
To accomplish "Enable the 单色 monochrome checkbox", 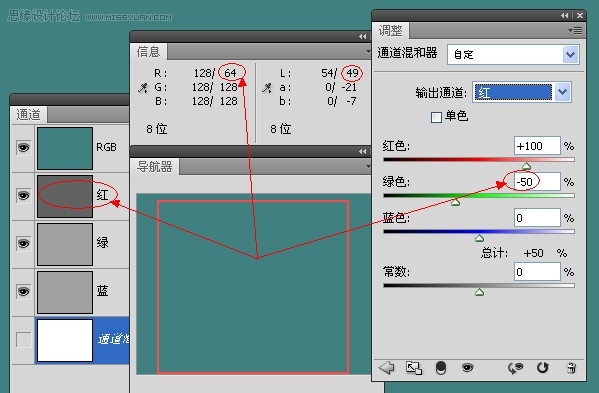I will pos(436,117).
